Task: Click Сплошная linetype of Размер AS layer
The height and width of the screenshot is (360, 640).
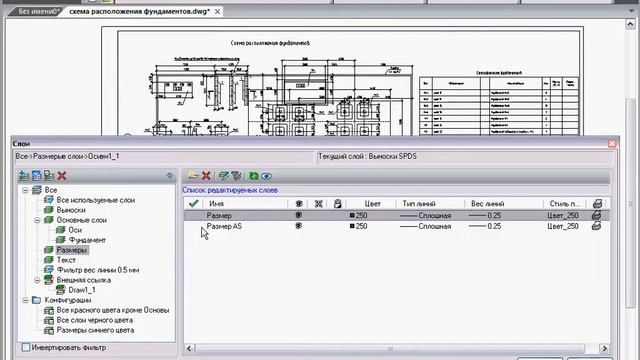Action: click(x=425, y=226)
